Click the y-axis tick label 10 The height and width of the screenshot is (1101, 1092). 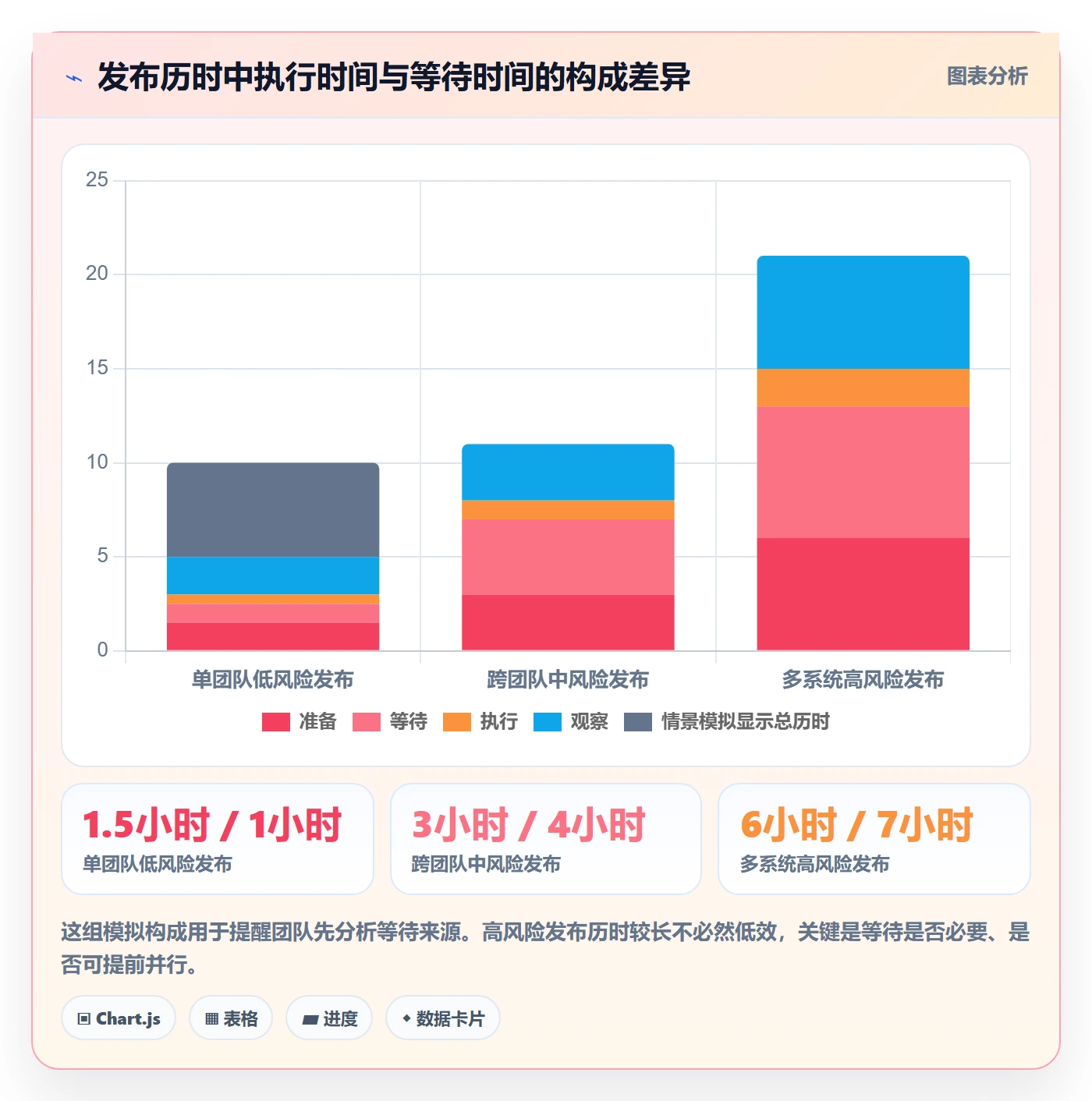97,462
